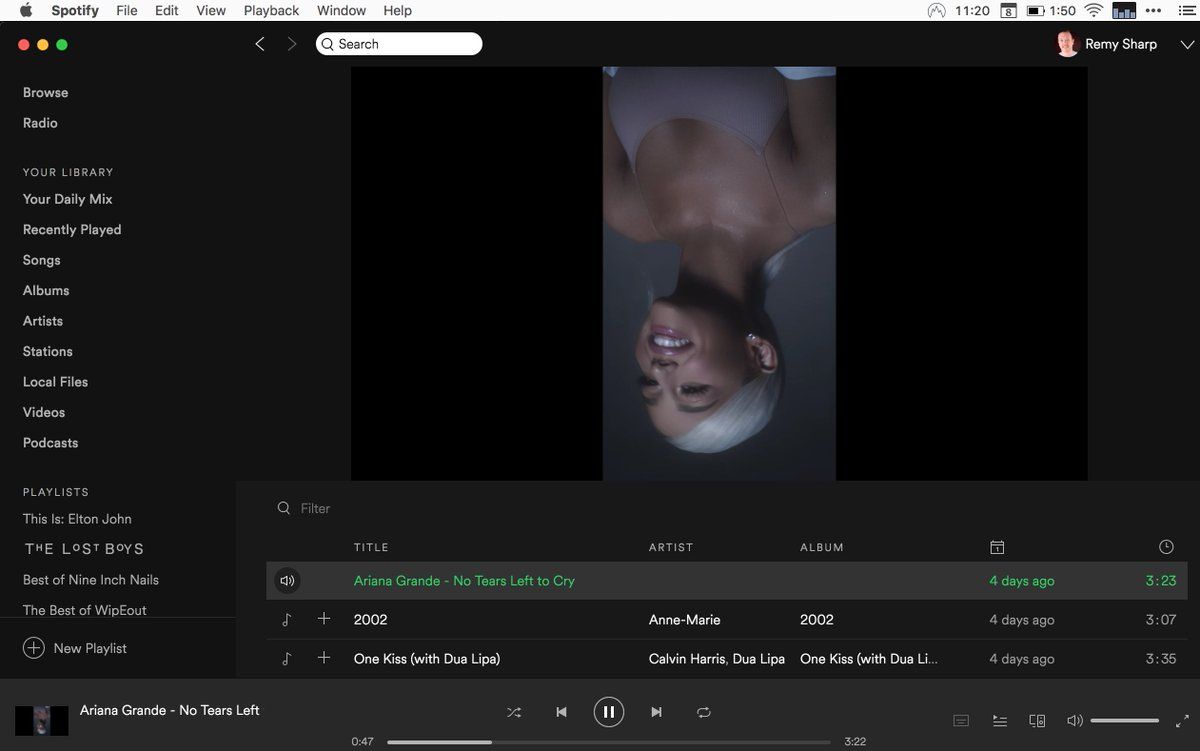Add 2002 to library with plus icon
This screenshot has width=1200, height=751.
click(x=324, y=619)
